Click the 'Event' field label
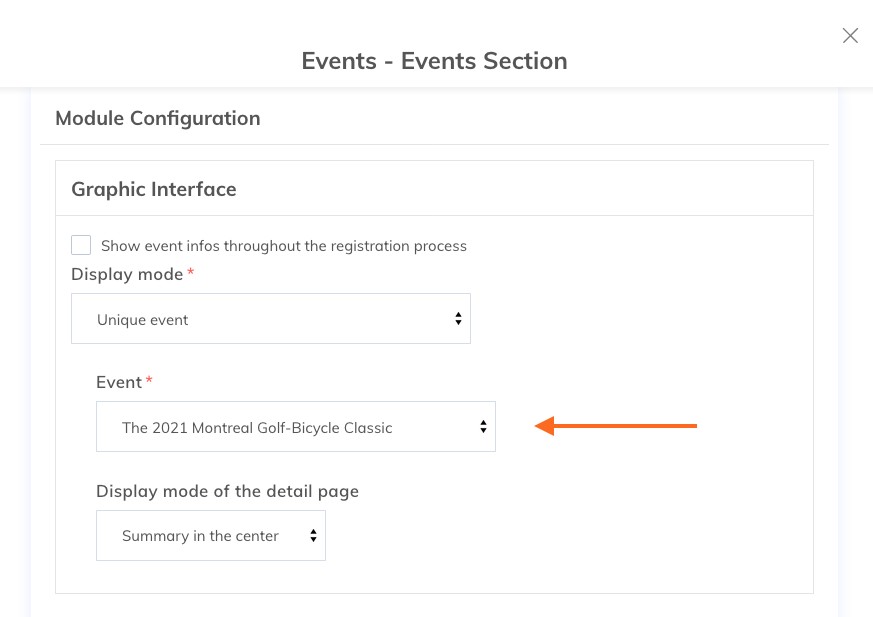The image size is (873, 617). click(119, 382)
